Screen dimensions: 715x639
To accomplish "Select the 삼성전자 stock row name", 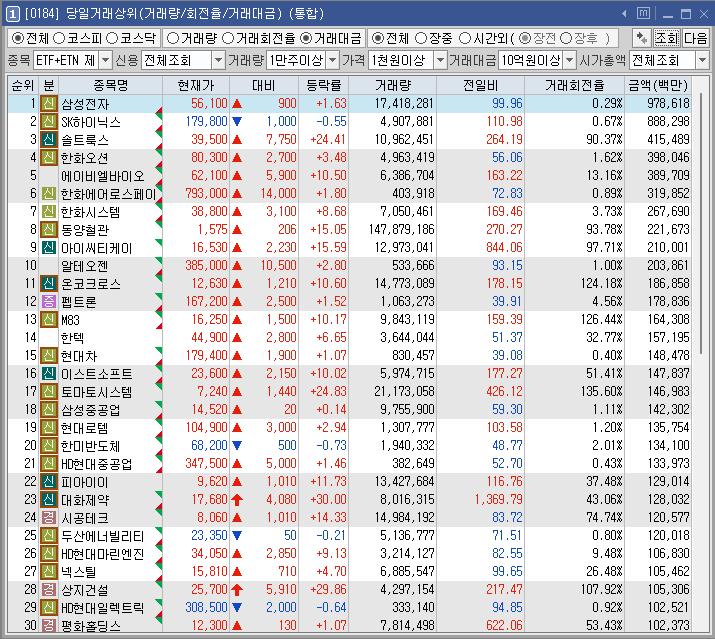I will (x=85, y=104).
